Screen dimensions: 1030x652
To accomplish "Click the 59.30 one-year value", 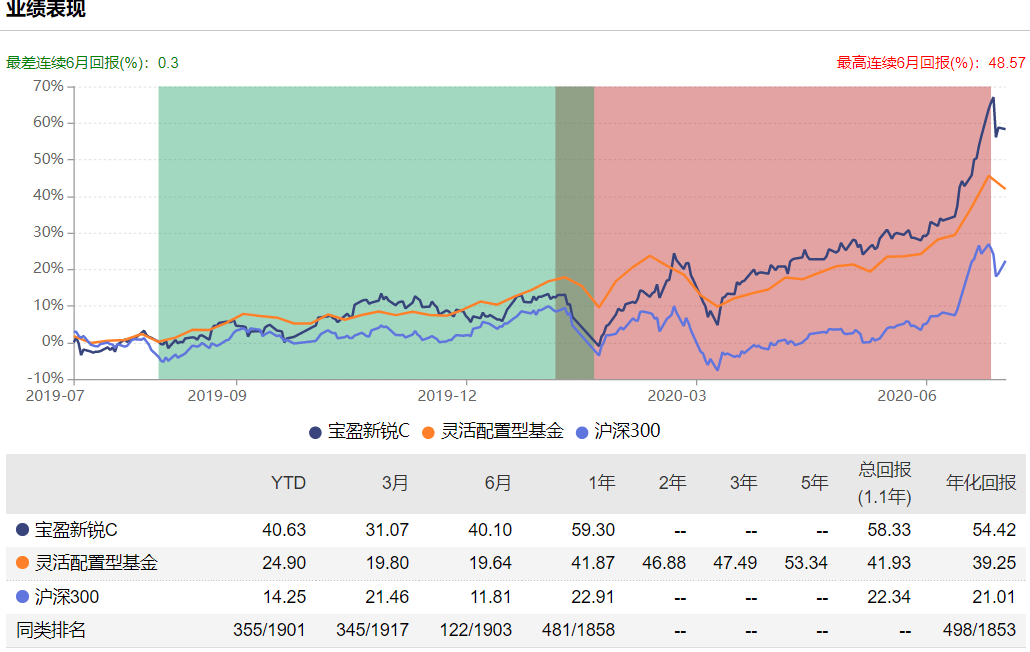I will click(x=593, y=530).
